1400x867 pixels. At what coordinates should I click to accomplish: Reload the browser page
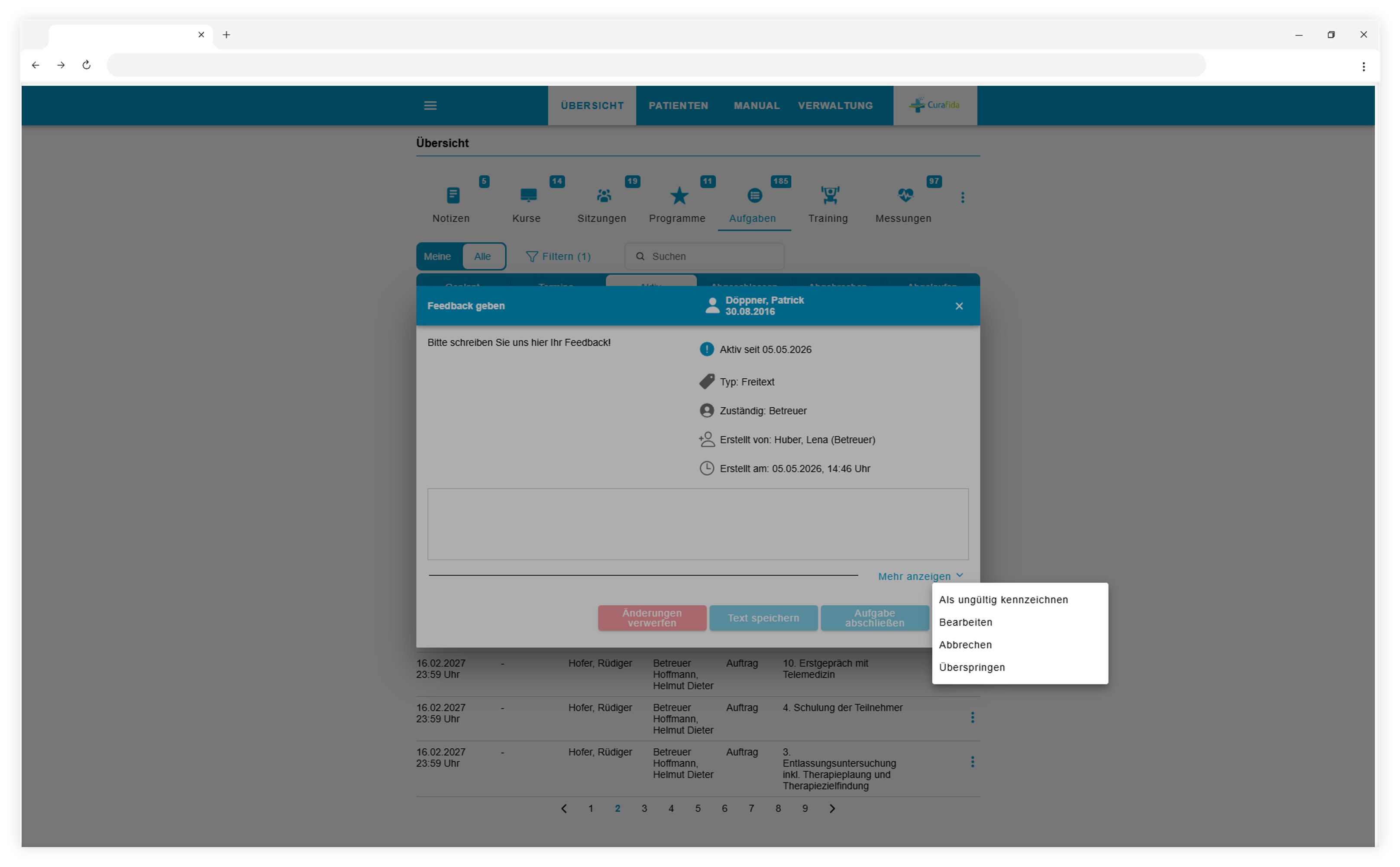pyautogui.click(x=87, y=65)
